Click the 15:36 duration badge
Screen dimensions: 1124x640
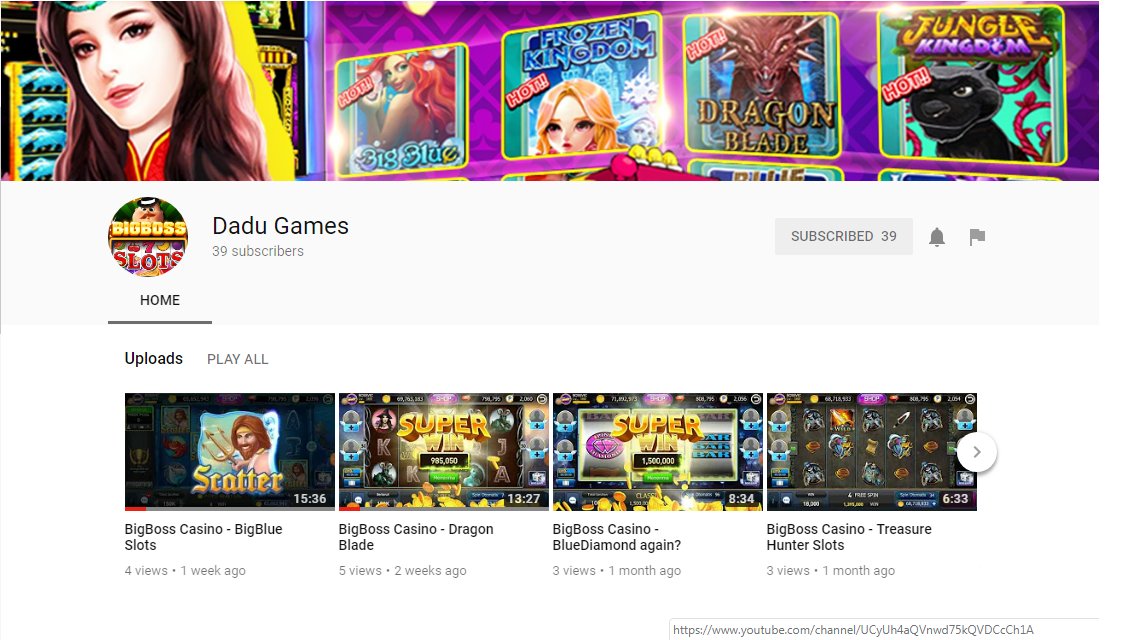[310, 499]
